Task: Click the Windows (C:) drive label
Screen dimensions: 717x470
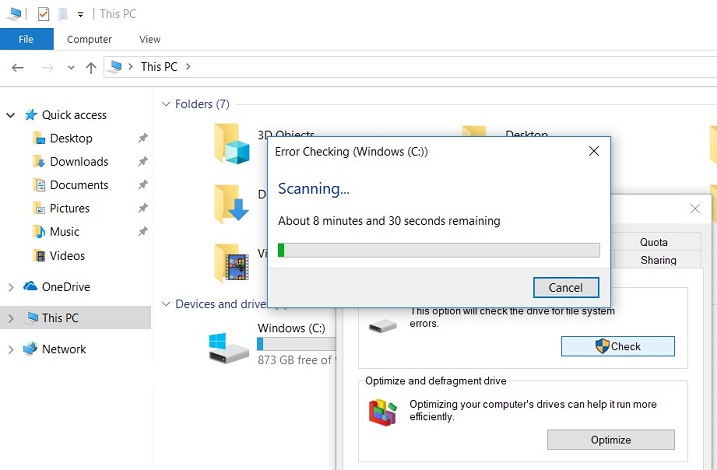Action: (291, 328)
